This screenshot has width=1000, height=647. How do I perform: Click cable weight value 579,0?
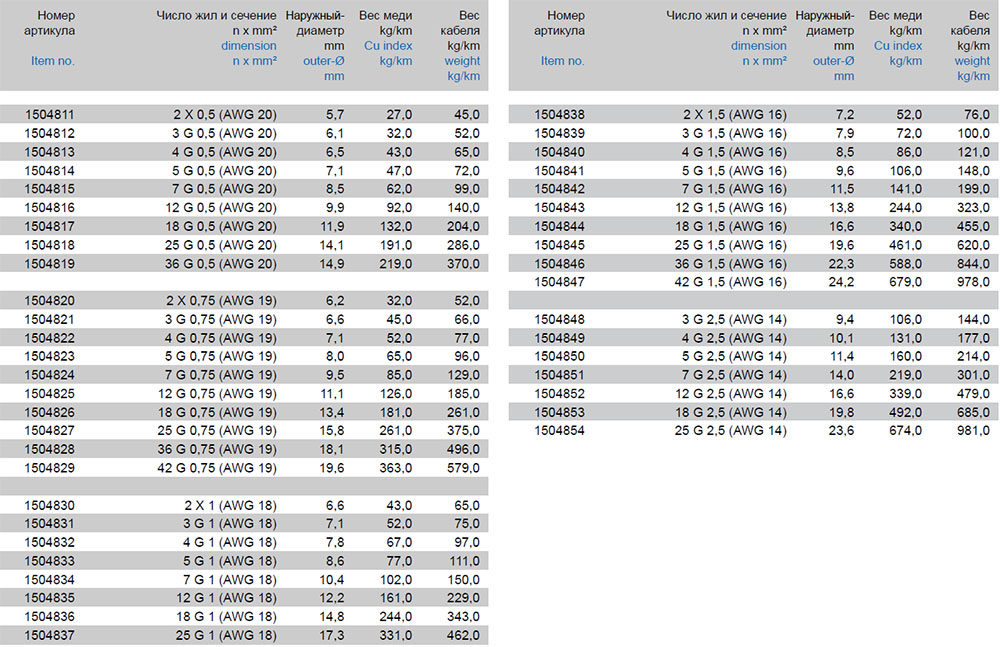(x=463, y=468)
